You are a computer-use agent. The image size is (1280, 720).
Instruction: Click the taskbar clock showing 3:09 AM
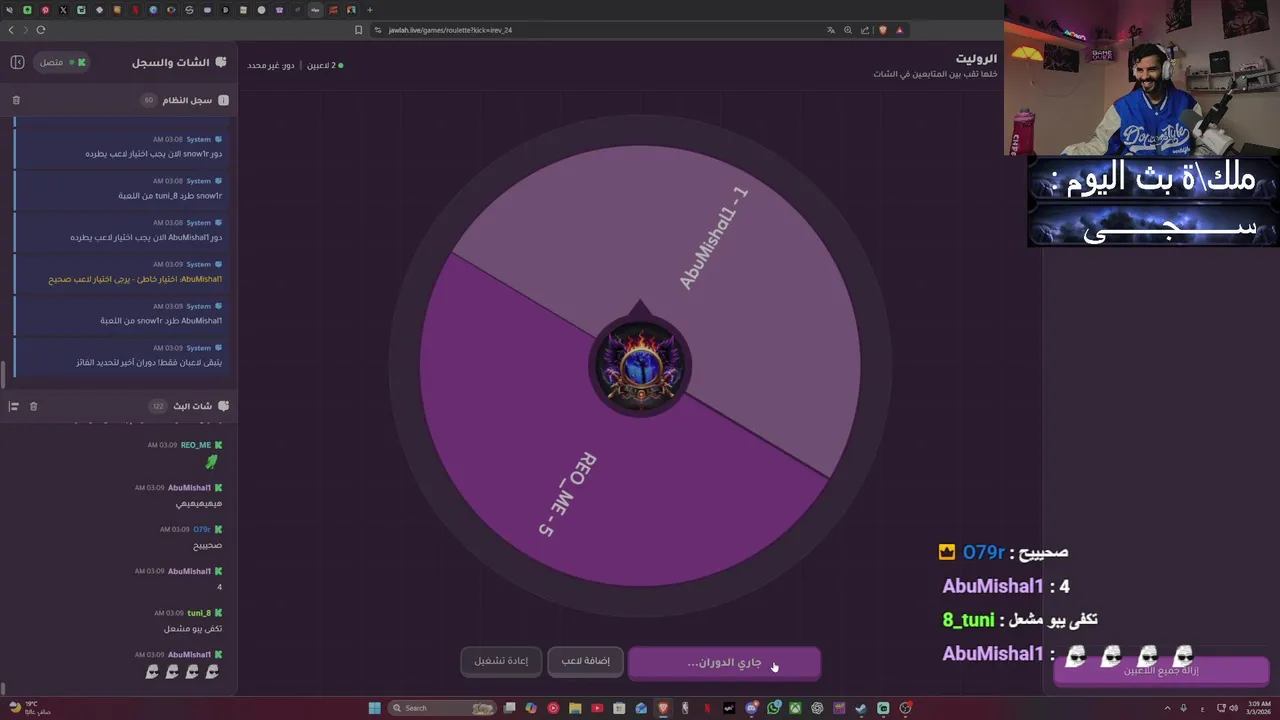click(1259, 708)
